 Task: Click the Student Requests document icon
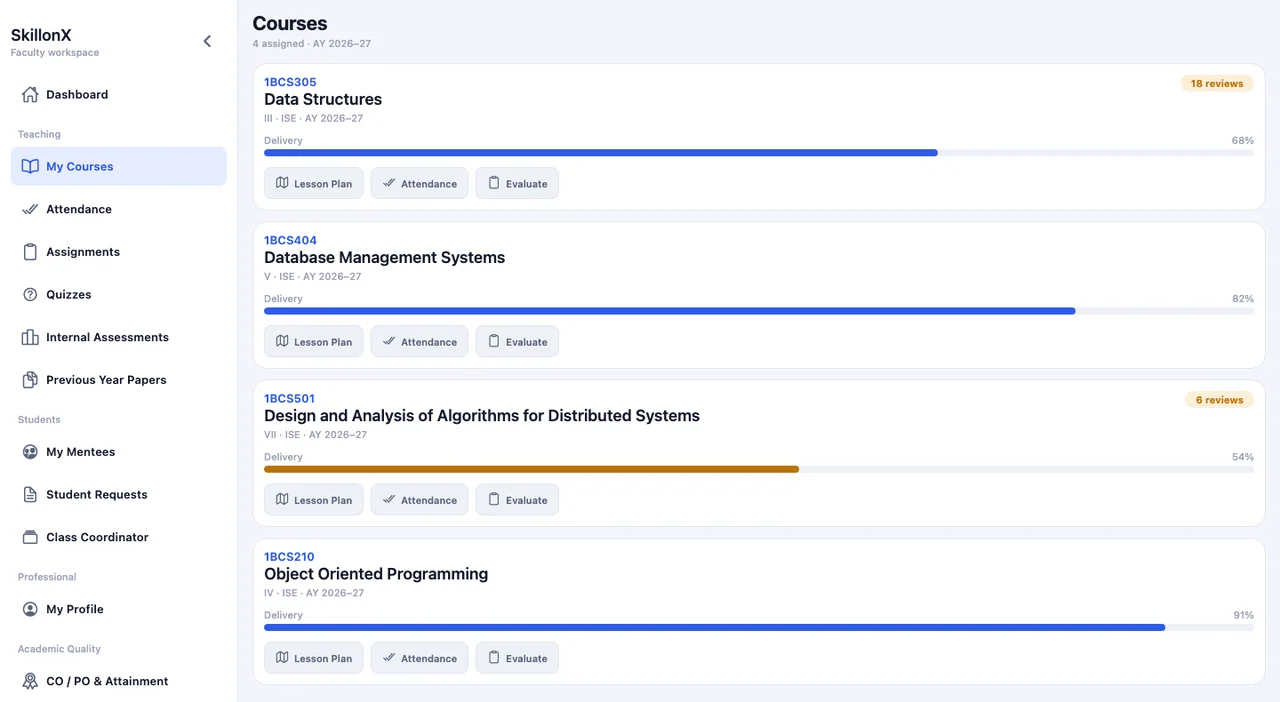tap(30, 494)
